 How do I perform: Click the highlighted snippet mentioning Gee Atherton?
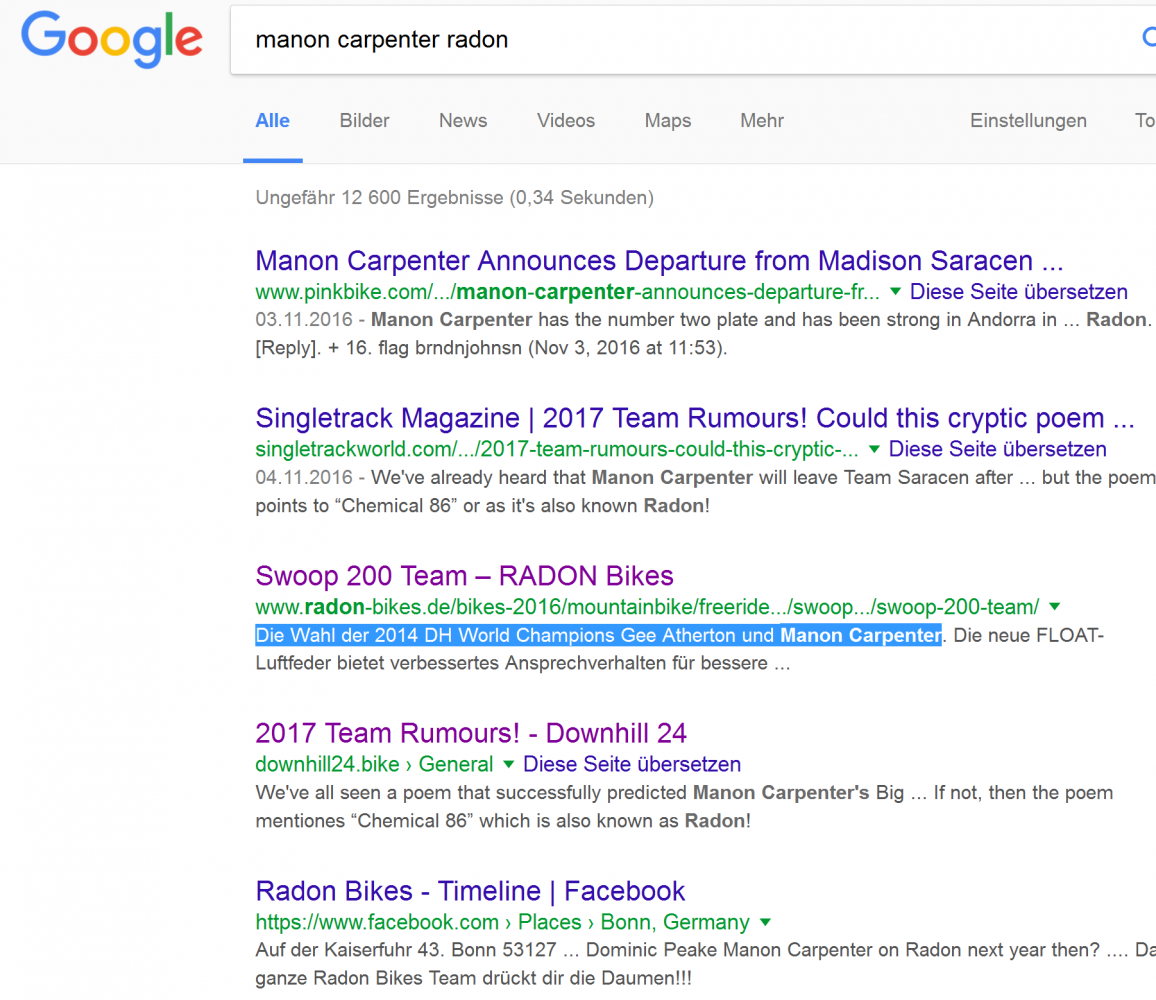(x=599, y=635)
